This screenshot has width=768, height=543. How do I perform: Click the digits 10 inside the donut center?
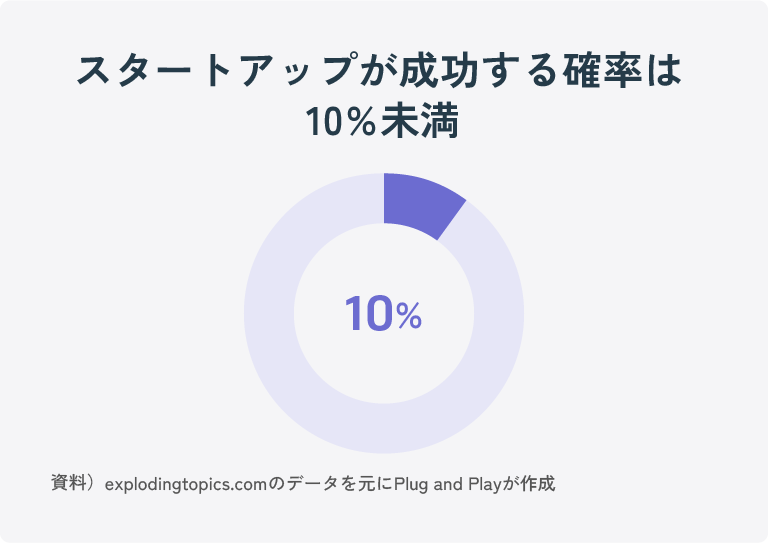(x=369, y=314)
